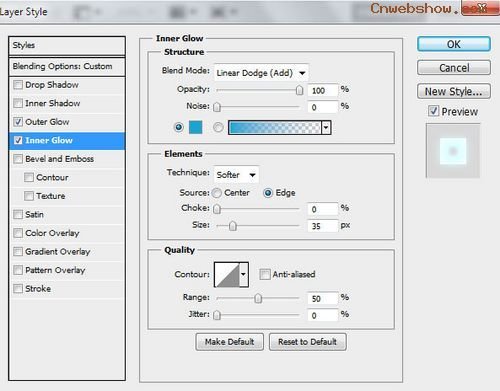Viewport: 500px width, 391px height.
Task: Choose Edge as the glow source
Action: [268, 193]
